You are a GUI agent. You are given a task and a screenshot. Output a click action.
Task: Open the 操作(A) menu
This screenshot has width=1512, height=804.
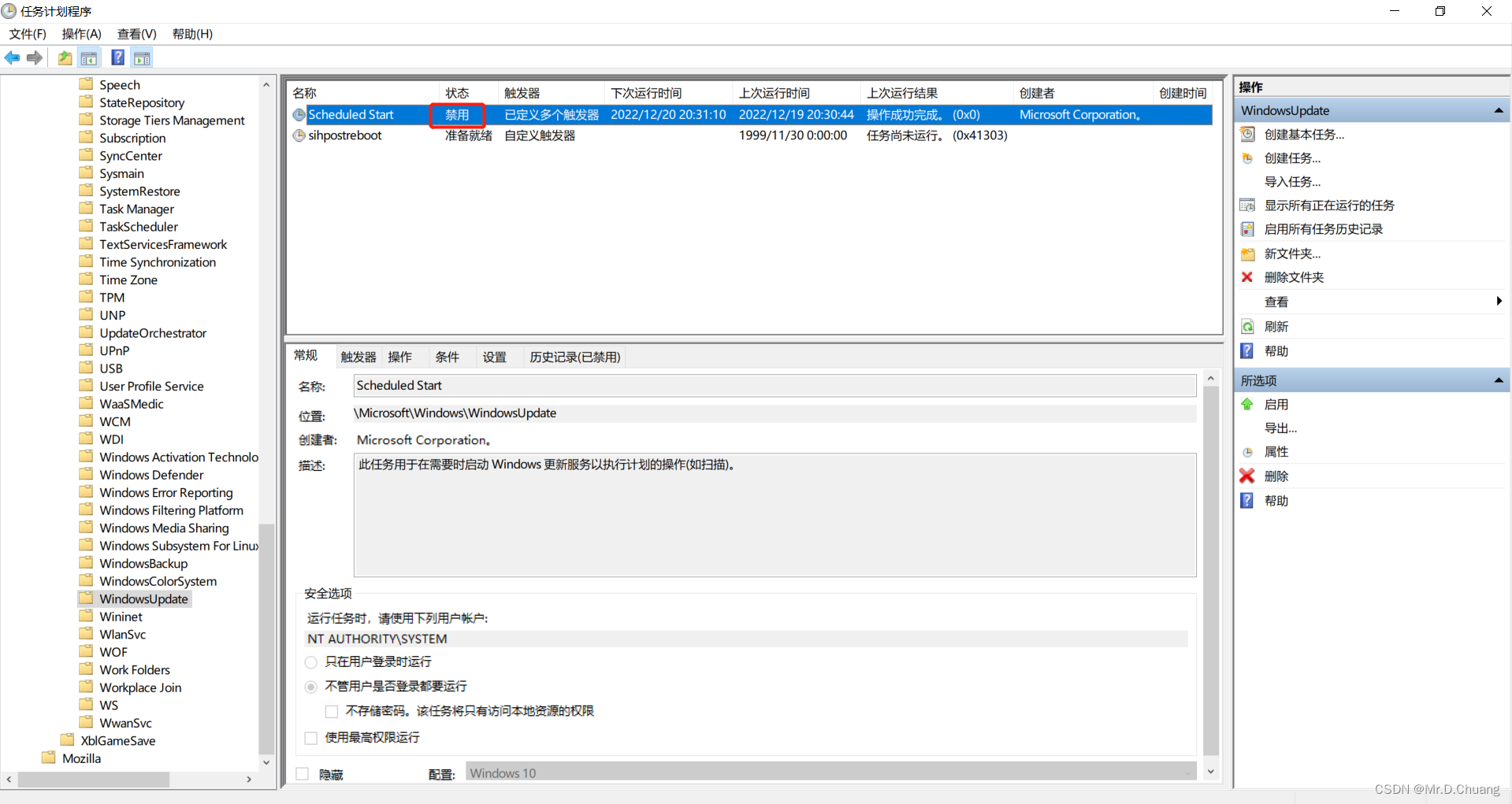pos(81,34)
